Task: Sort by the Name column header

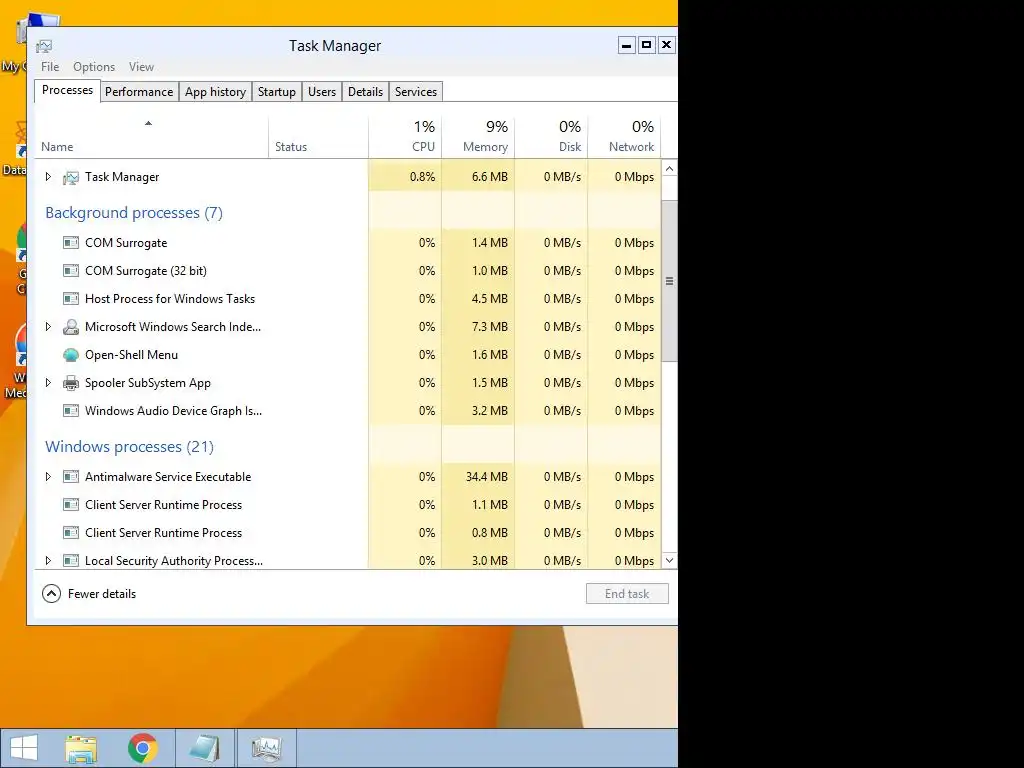Action: 151,137
